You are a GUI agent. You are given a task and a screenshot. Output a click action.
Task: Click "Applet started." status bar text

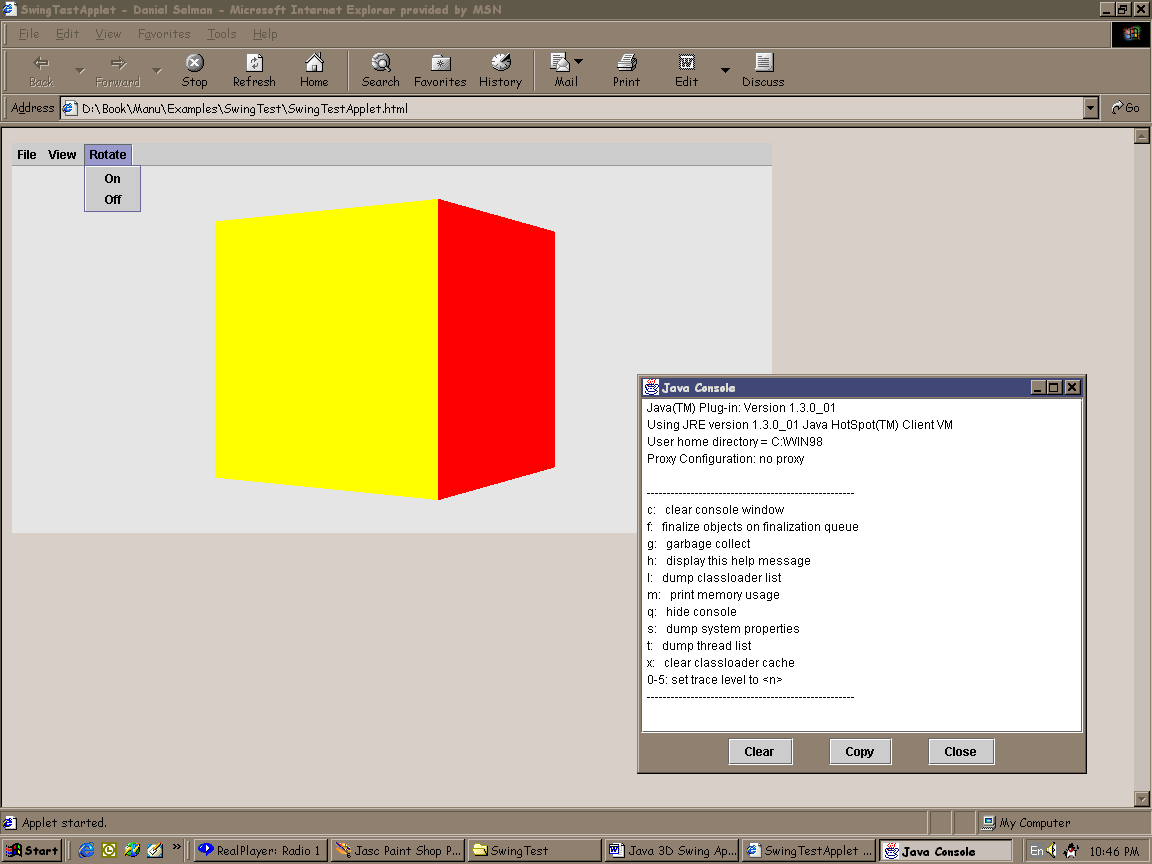(x=65, y=823)
